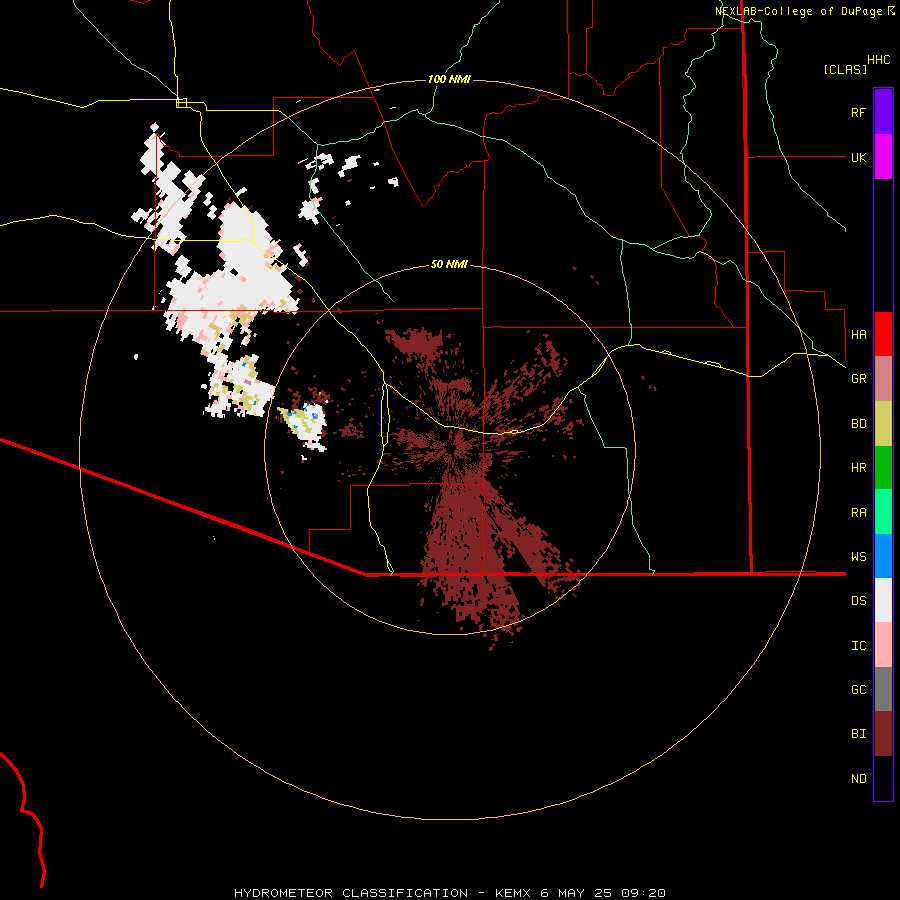
Task: Pick the green HR legend swatch
Action: coord(883,468)
